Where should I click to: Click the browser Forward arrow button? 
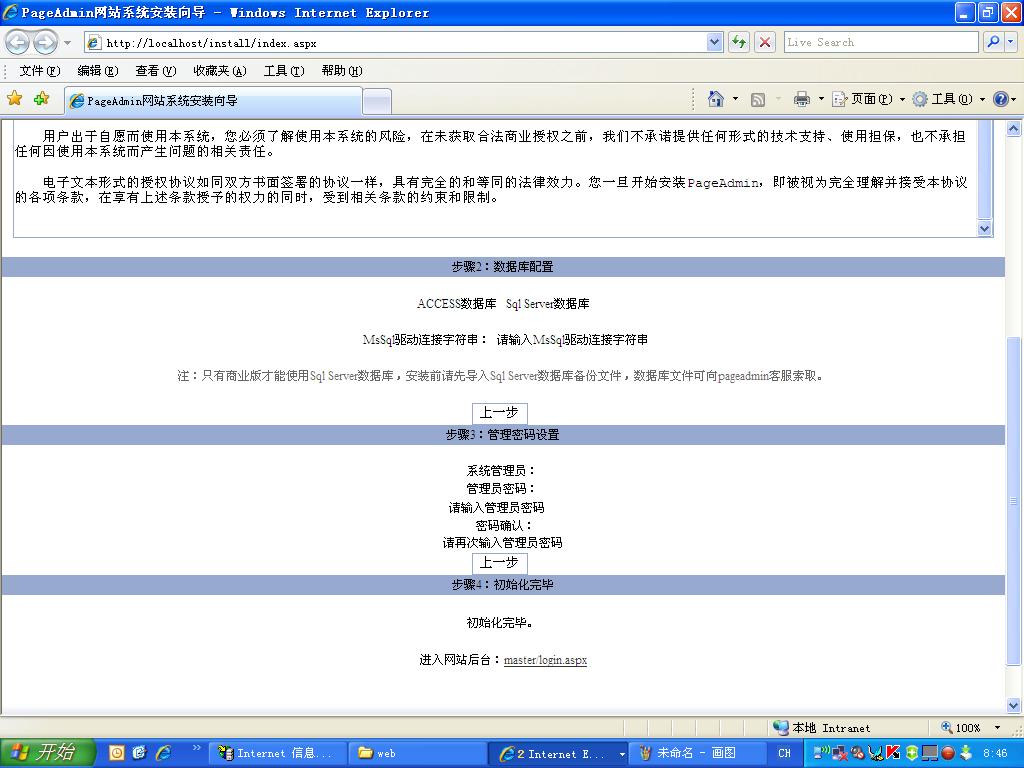coord(45,43)
